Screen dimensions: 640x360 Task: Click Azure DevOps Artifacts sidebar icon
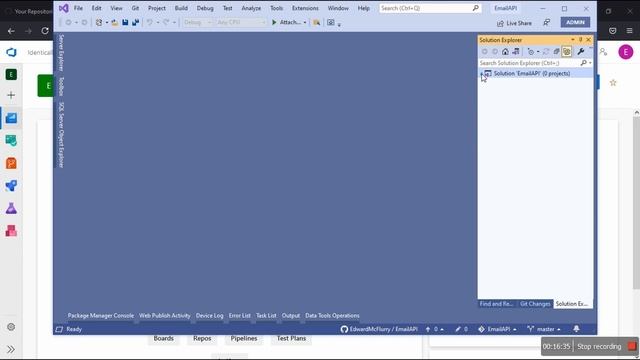pyautogui.click(x=11, y=231)
